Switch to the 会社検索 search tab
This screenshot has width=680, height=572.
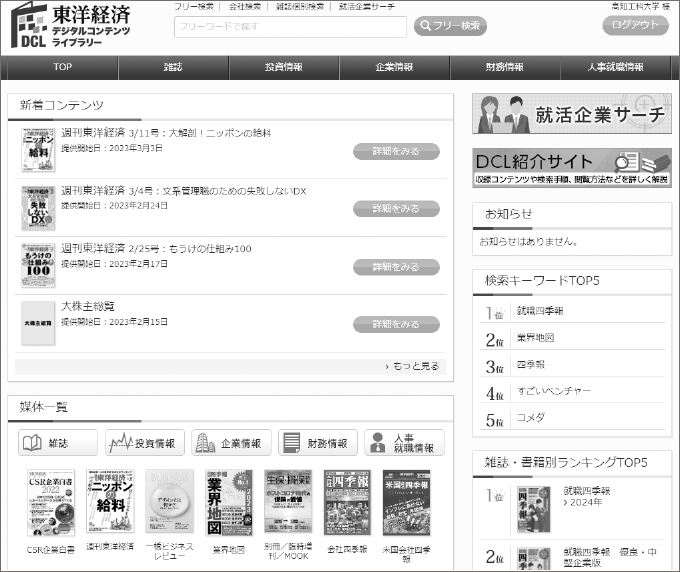tap(245, 6)
